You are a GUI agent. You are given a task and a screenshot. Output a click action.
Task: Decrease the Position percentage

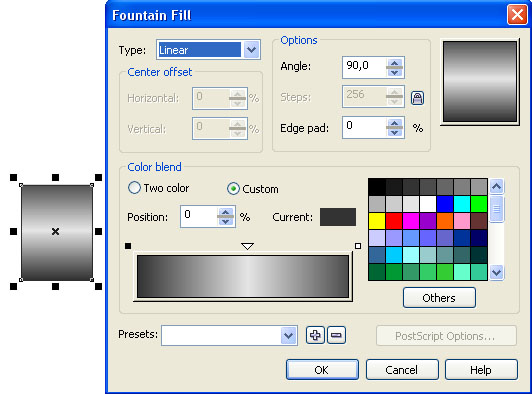226,221
